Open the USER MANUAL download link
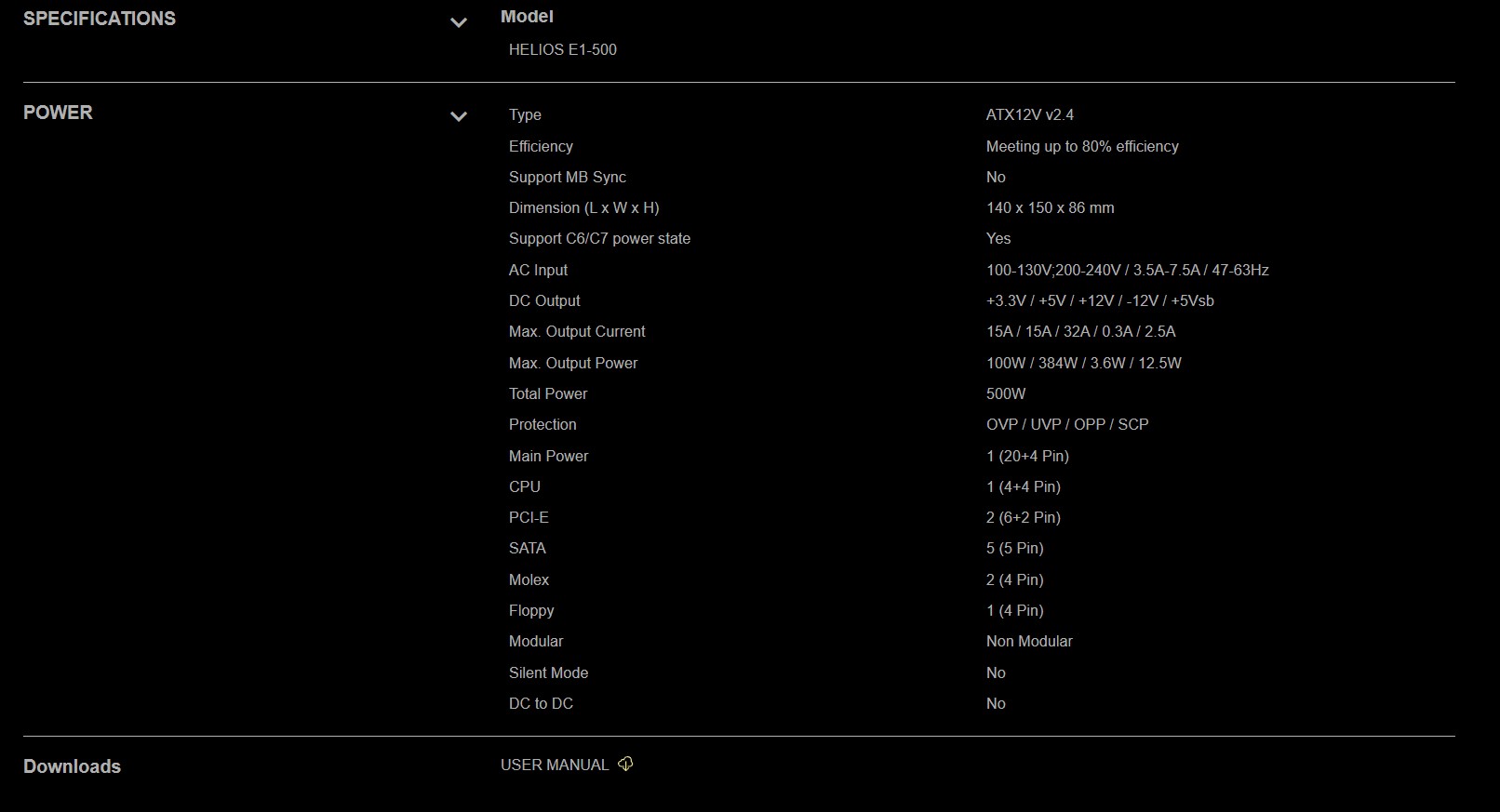 [555, 765]
